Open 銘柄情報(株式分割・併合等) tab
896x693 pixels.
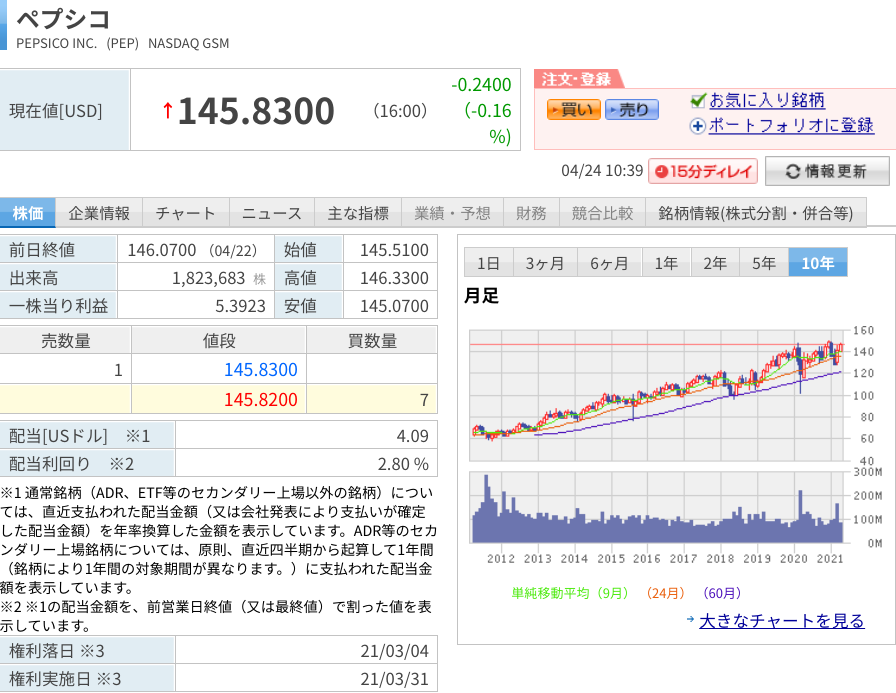[756, 213]
